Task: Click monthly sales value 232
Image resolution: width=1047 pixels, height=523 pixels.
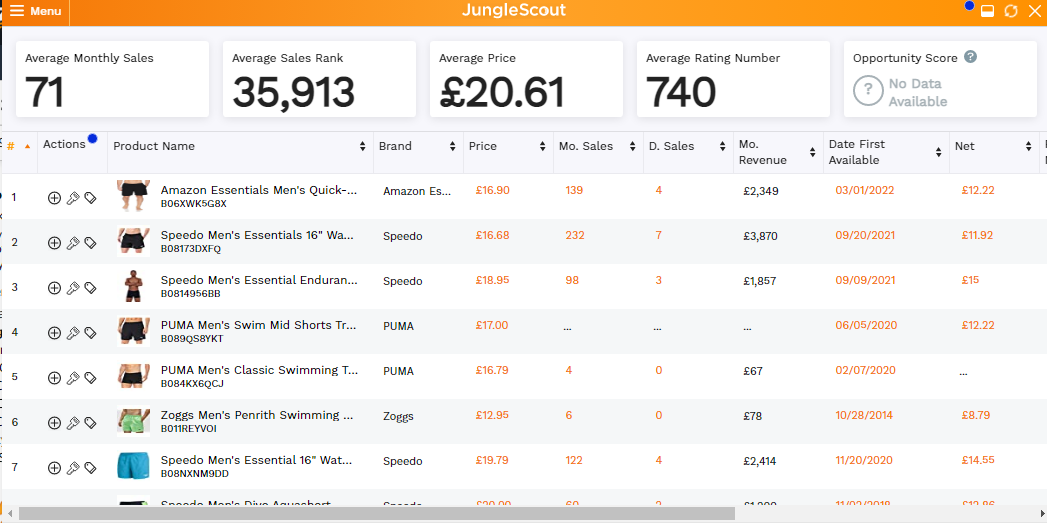Action: [x=574, y=235]
